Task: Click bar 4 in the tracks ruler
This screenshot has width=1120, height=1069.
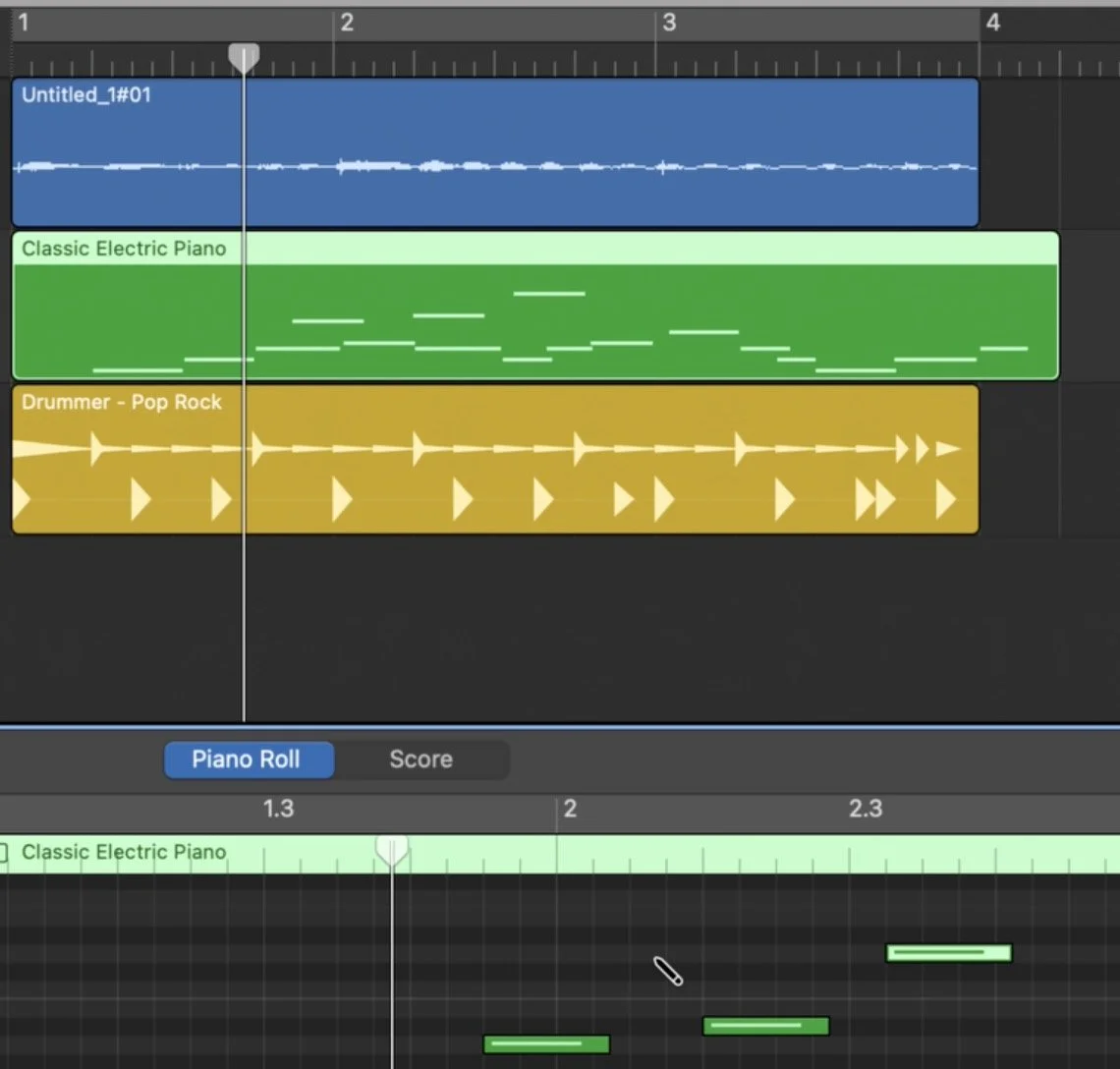Action: tap(993, 23)
